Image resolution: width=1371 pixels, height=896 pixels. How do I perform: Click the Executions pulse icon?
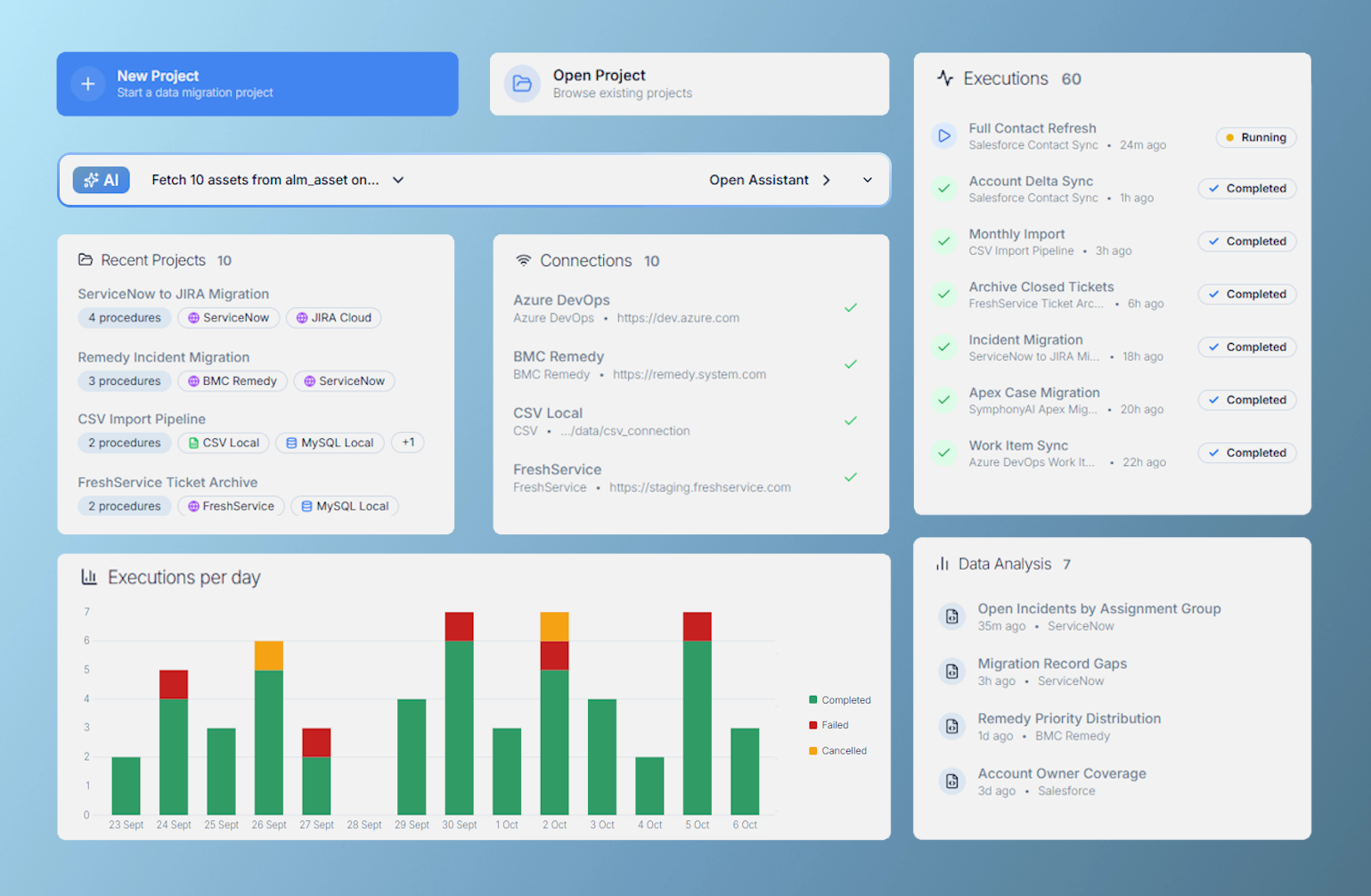tap(945, 78)
